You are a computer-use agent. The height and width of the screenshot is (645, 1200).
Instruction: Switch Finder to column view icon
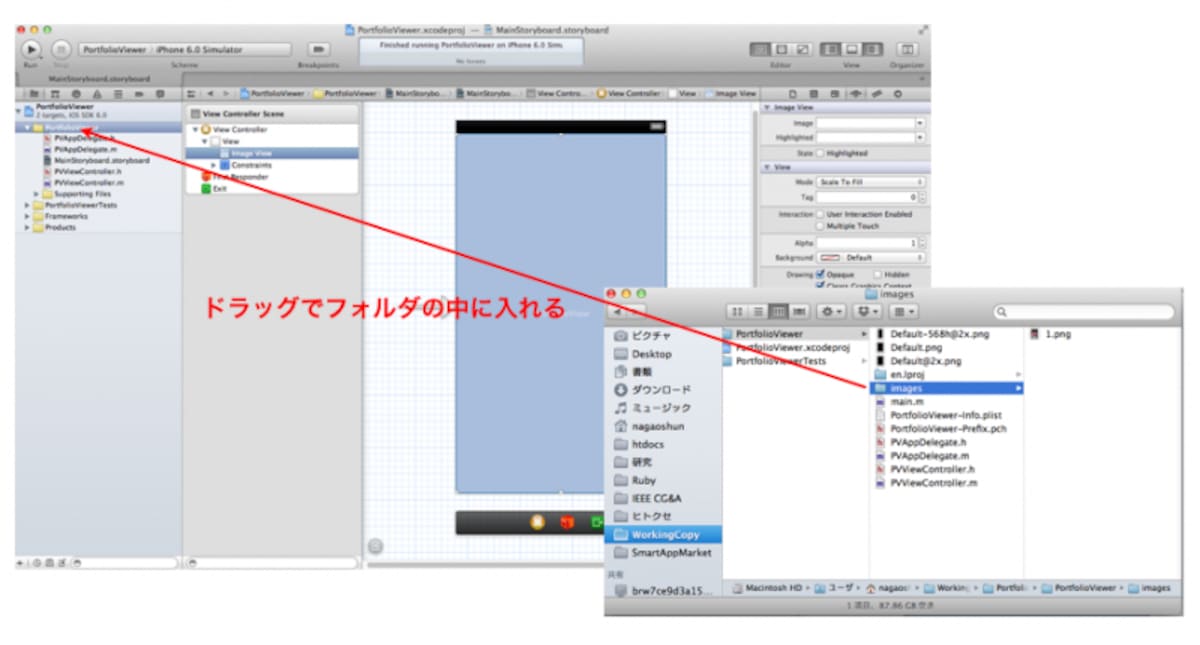[776, 311]
